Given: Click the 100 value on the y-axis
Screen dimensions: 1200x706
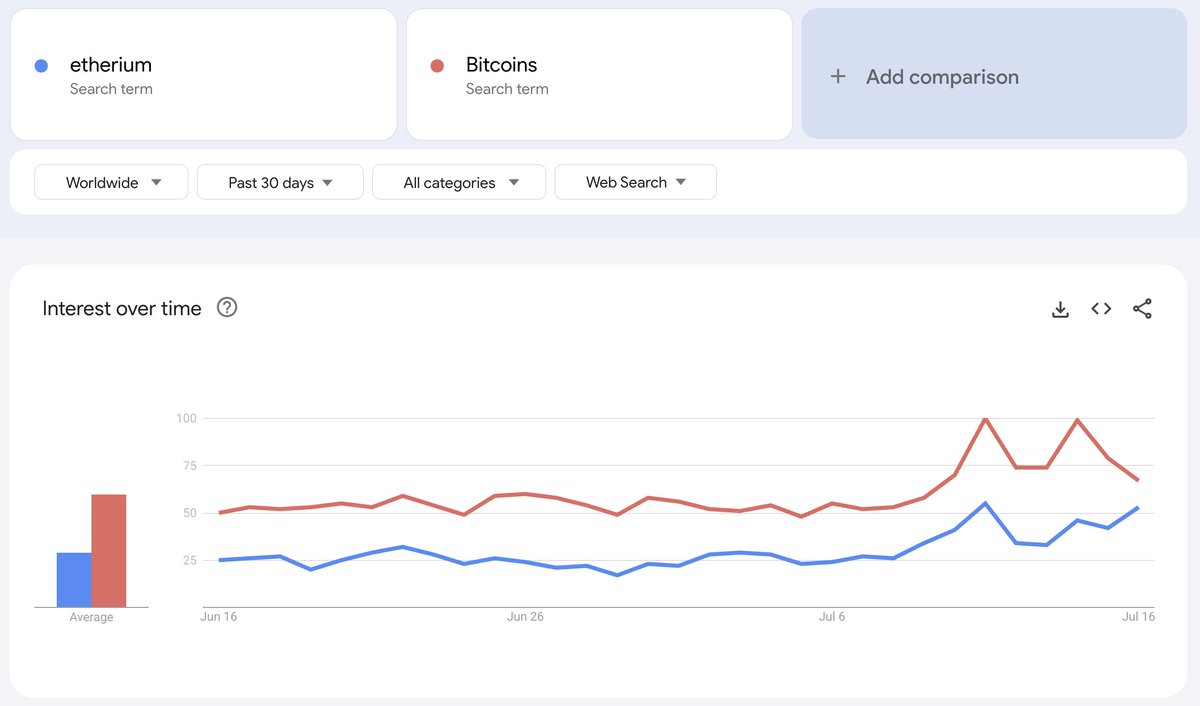Looking at the screenshot, I should (x=187, y=418).
